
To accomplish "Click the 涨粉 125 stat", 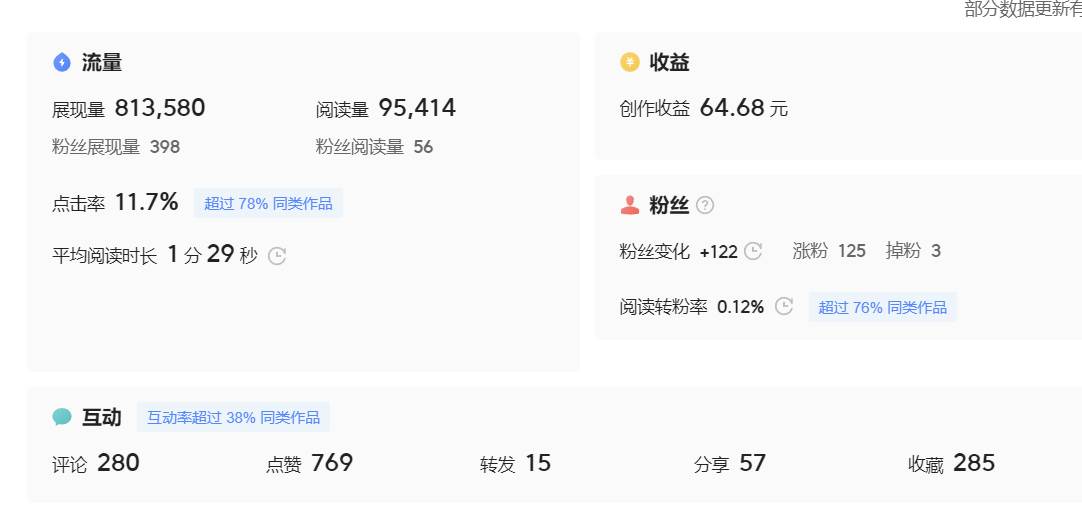I will [851, 251].
